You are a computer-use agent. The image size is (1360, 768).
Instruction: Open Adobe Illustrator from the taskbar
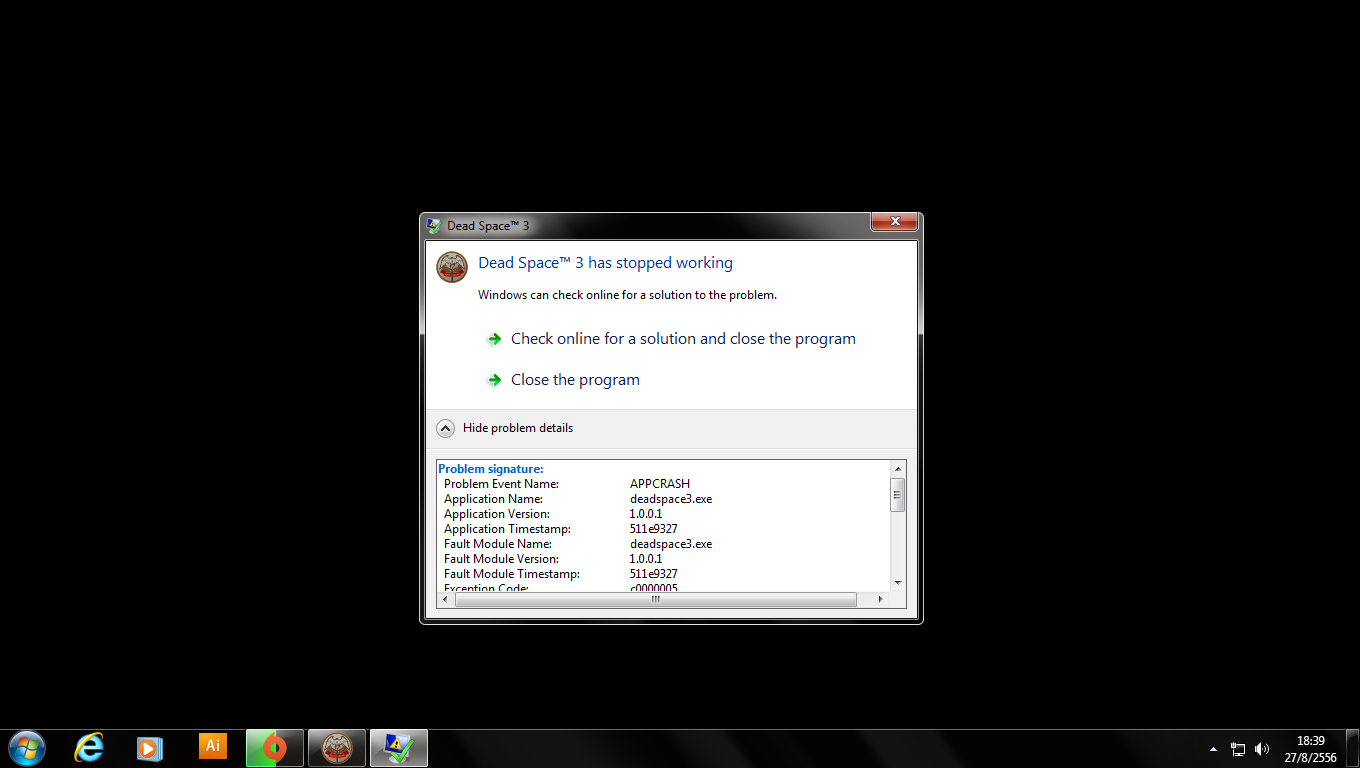(212, 746)
